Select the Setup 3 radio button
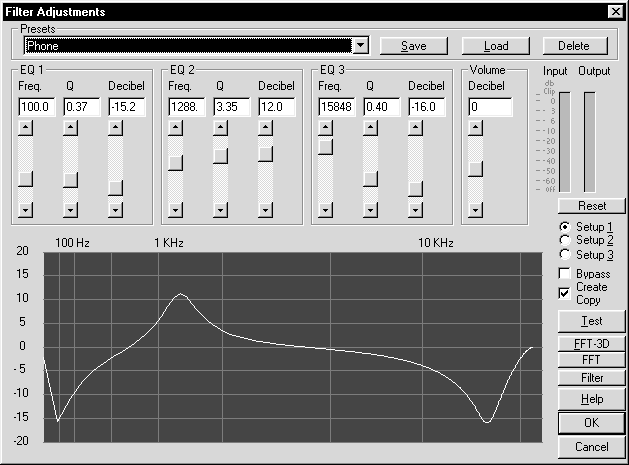Image resolution: width=629 pixels, height=465 pixels. [565, 255]
